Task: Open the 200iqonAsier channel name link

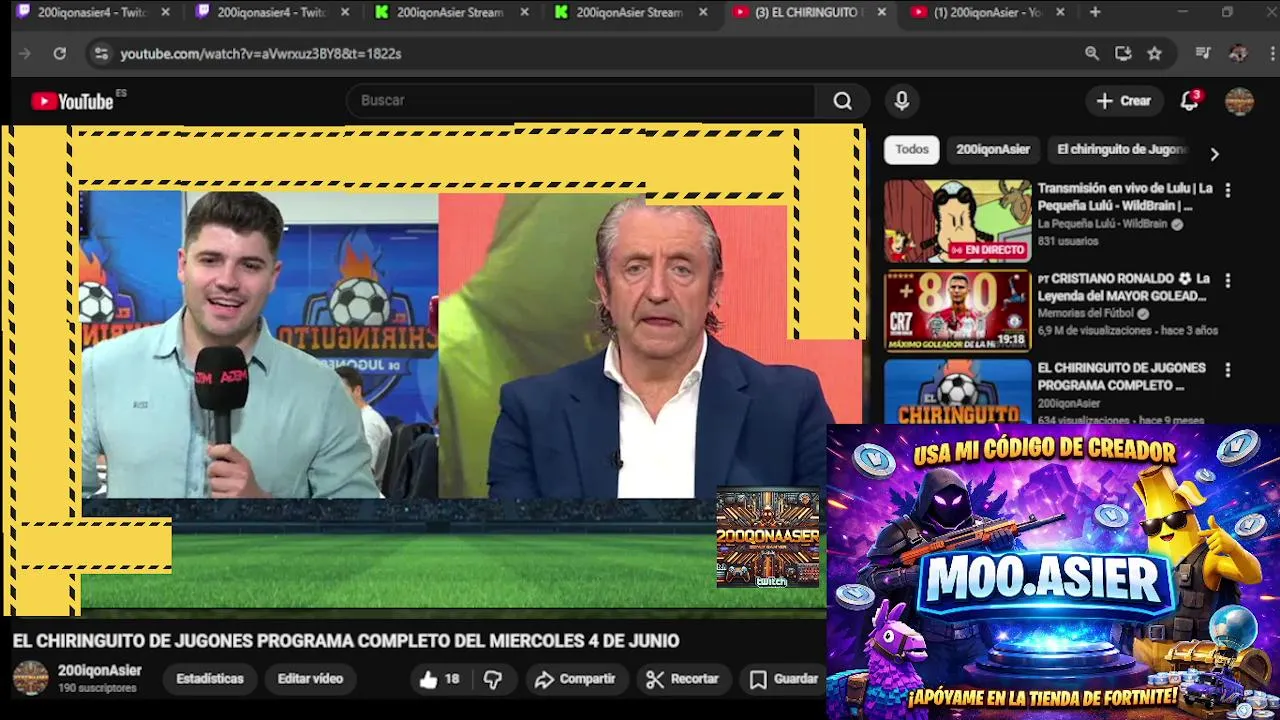Action: [100, 671]
